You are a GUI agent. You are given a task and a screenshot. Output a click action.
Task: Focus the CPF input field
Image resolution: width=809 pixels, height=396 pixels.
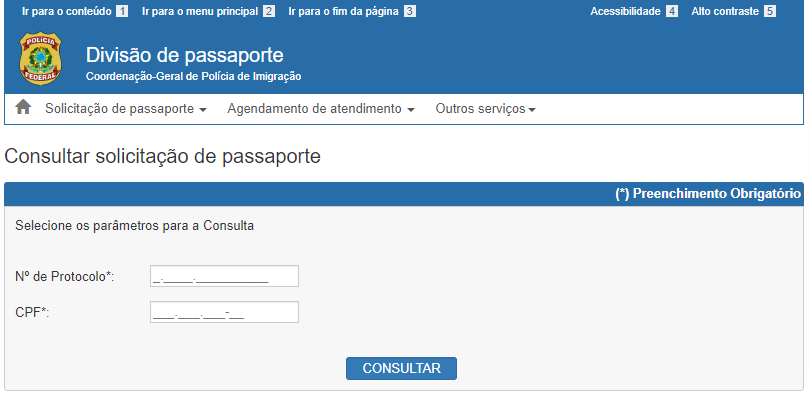(224, 312)
